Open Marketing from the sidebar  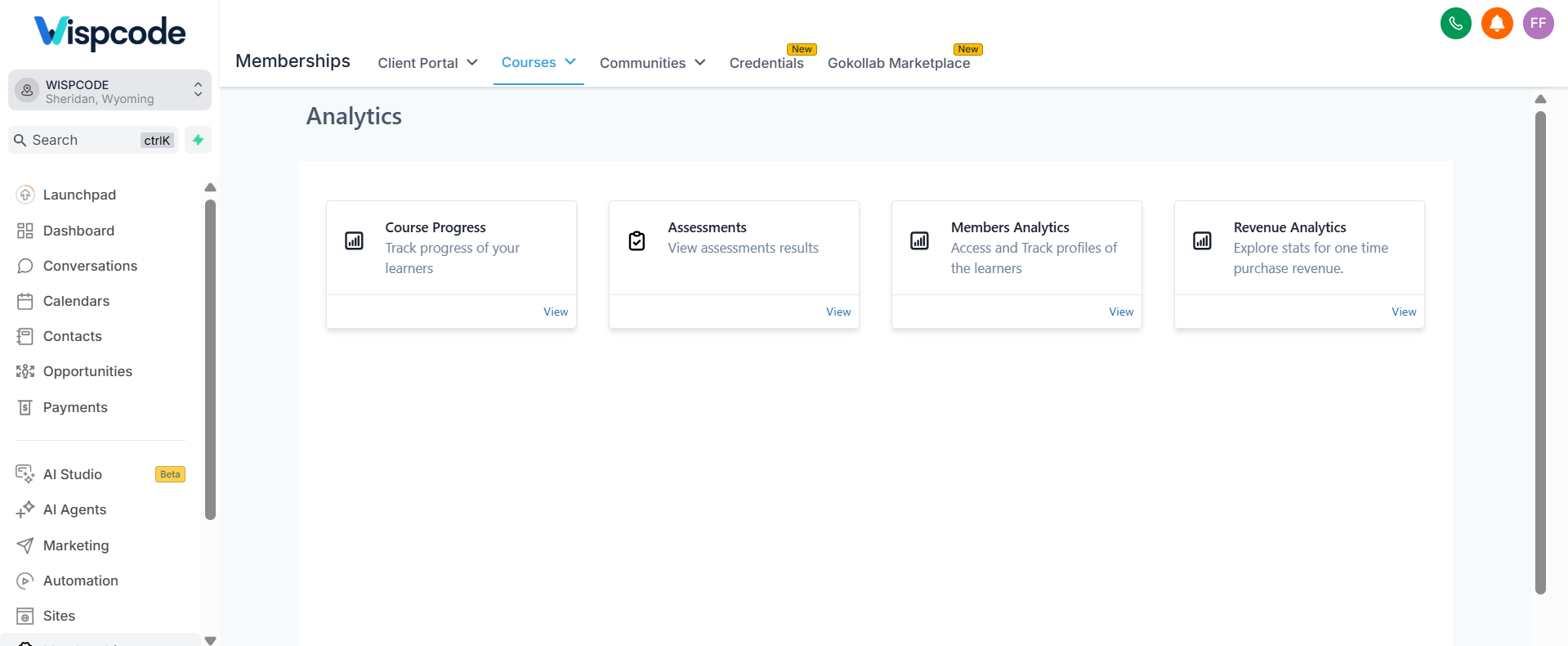[x=76, y=545]
